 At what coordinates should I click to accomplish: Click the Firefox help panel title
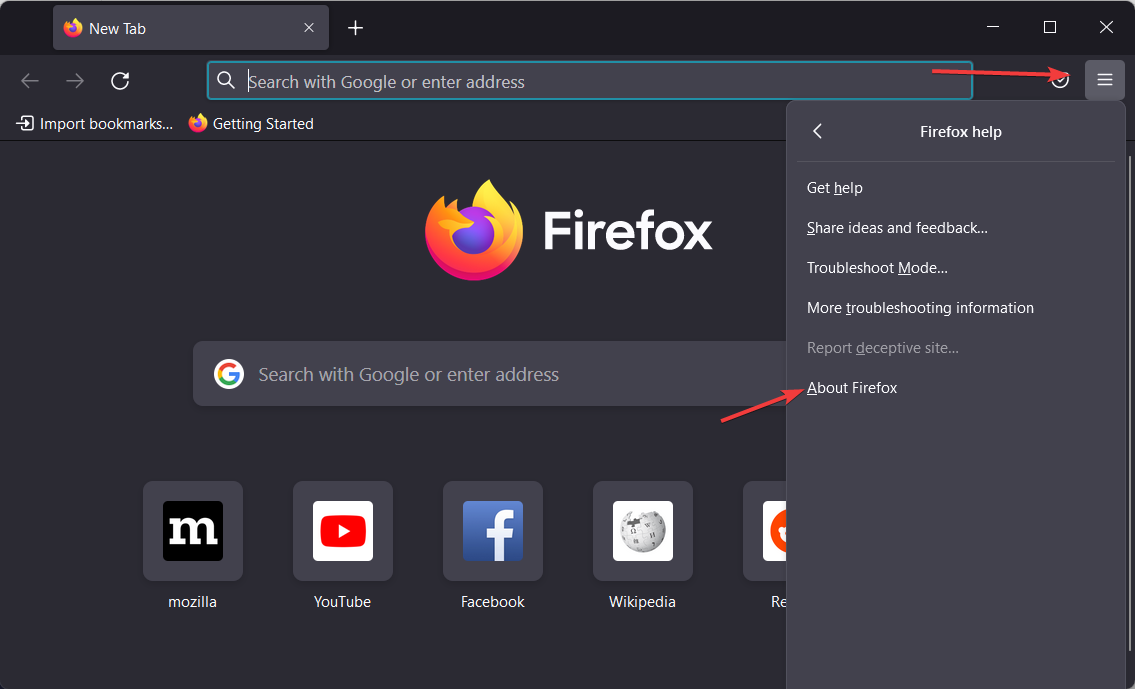[x=961, y=132]
